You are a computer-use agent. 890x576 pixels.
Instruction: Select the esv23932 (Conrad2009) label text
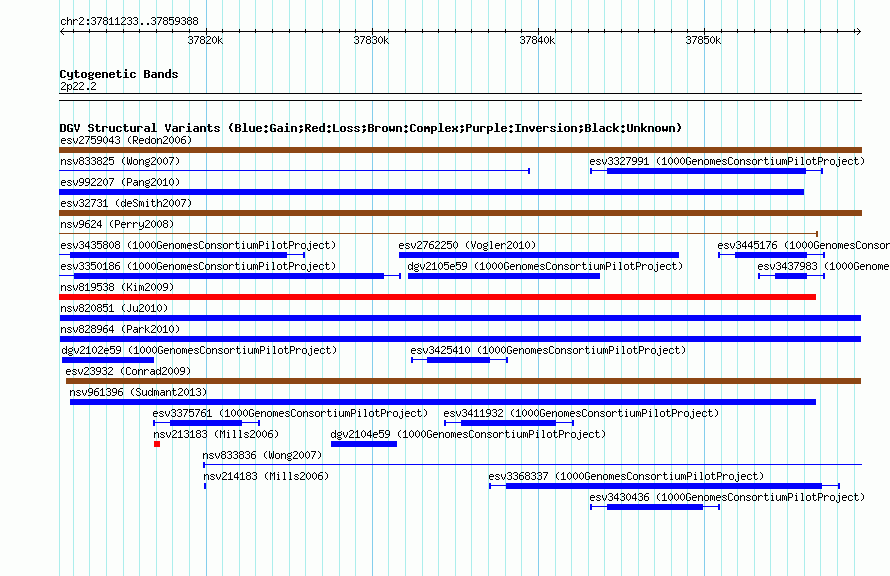click(128, 371)
